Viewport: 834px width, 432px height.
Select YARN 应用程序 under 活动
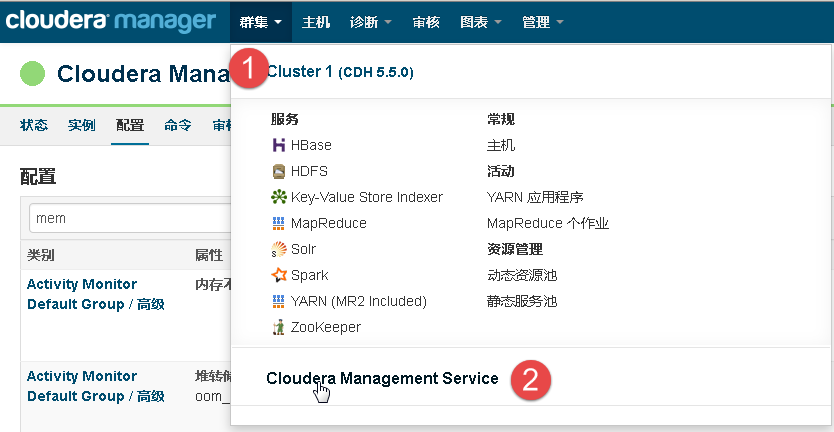(x=535, y=197)
